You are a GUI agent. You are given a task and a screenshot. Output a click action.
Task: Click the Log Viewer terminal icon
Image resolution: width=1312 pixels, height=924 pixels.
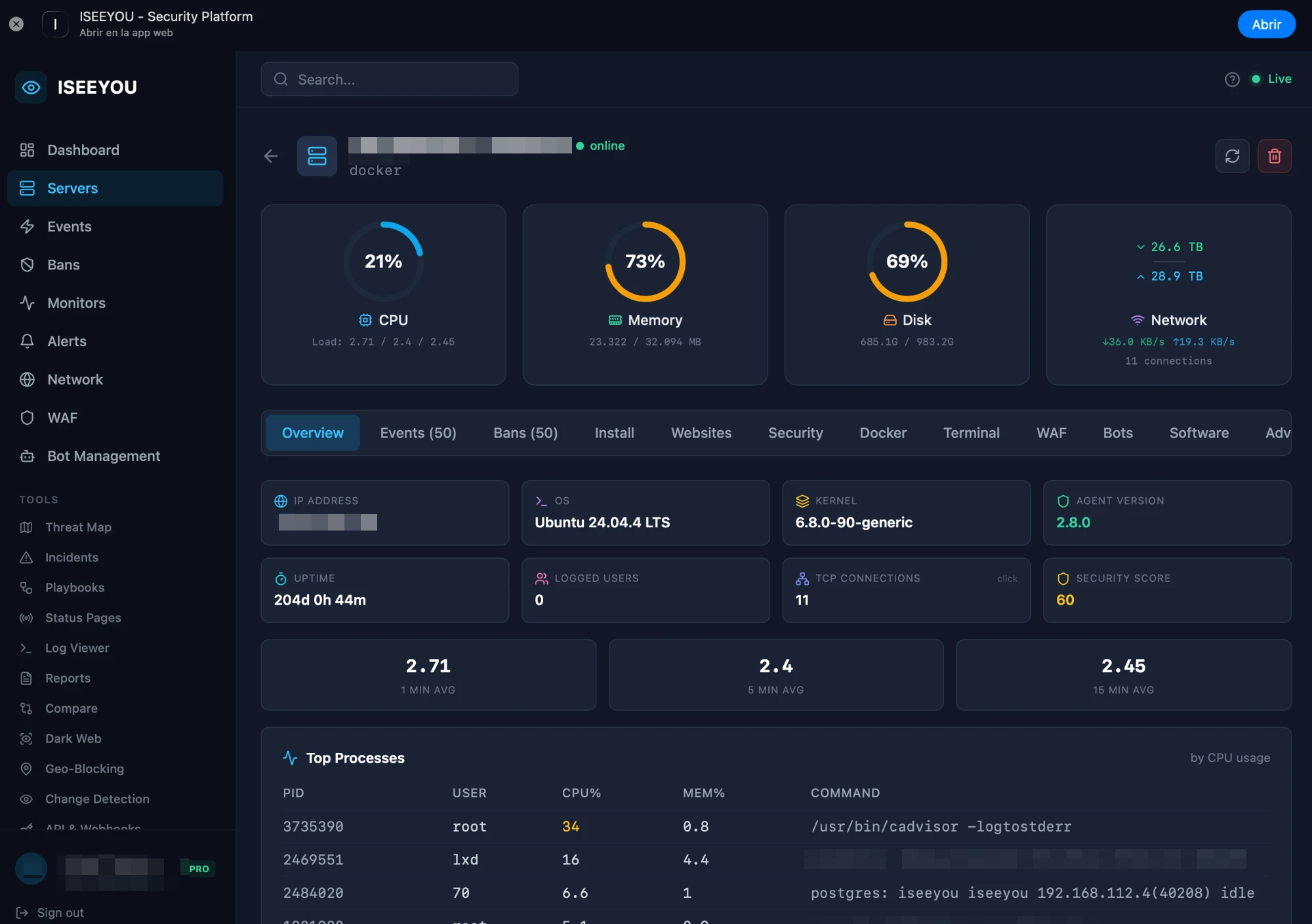26,648
